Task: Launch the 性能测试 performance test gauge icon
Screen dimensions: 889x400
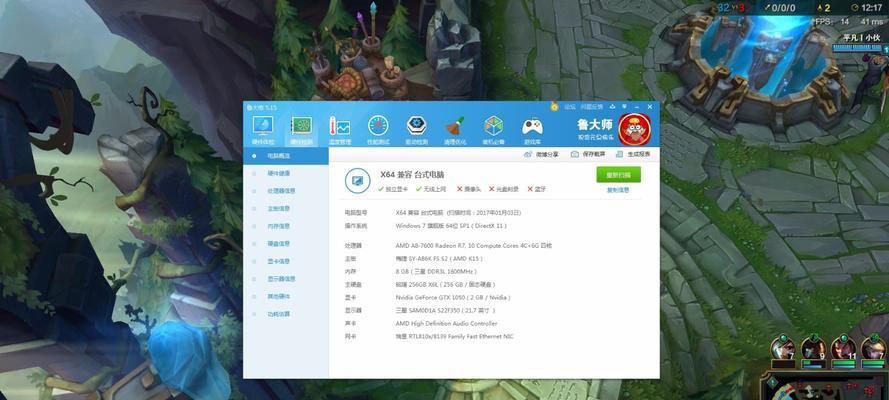Action: 378,130
